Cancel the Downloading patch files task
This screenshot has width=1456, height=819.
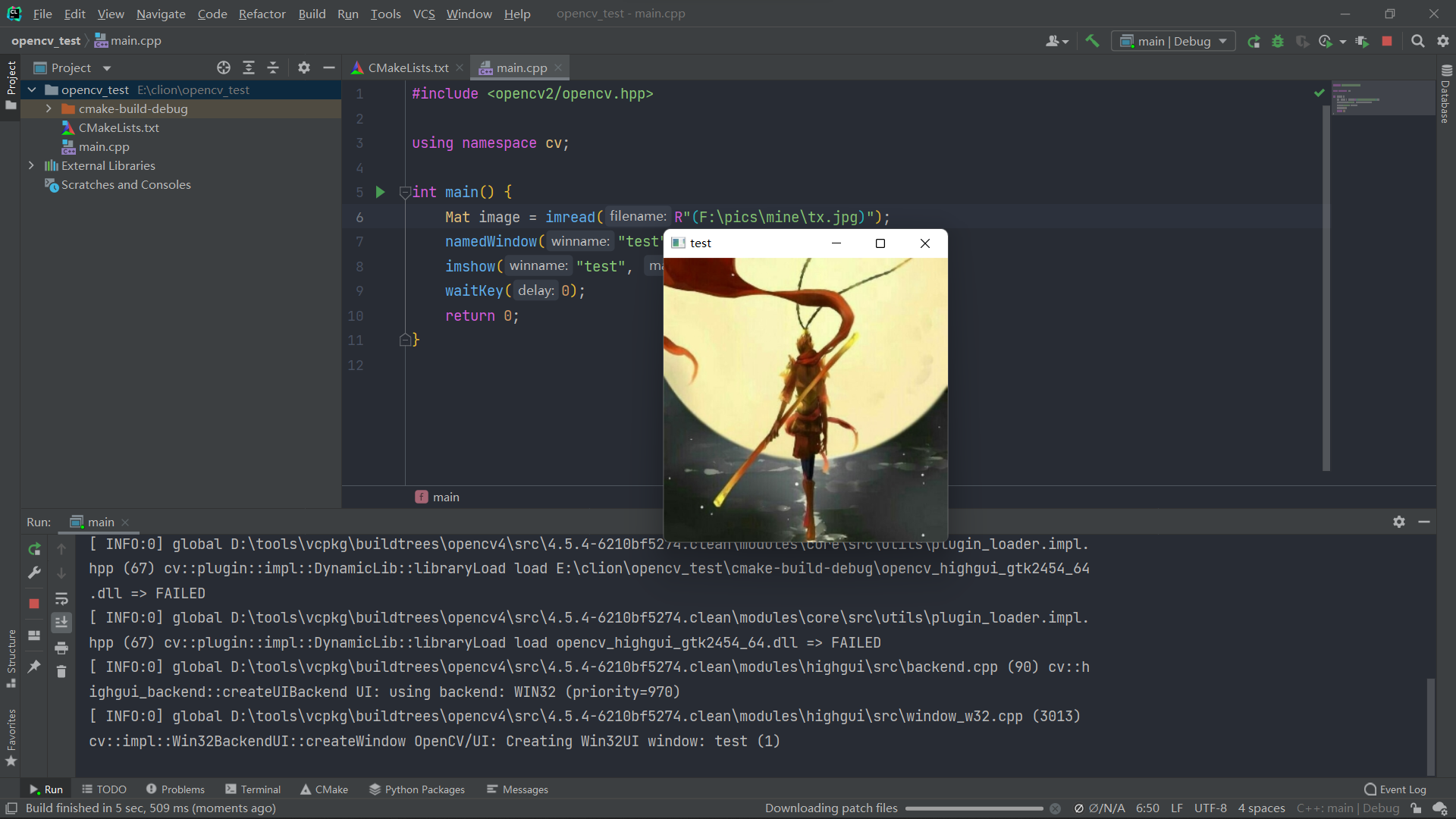(1055, 809)
